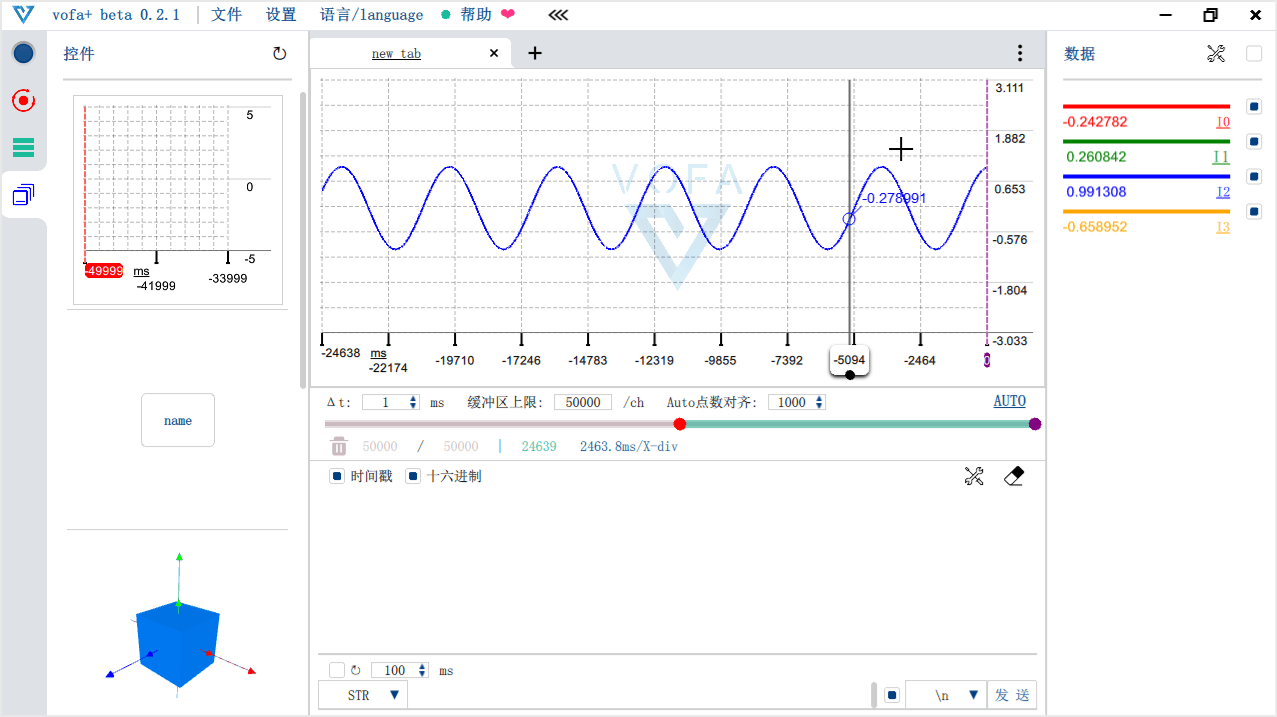The height and width of the screenshot is (717, 1277).
Task: Click the red record sidebar icon
Action: pyautogui.click(x=23, y=100)
